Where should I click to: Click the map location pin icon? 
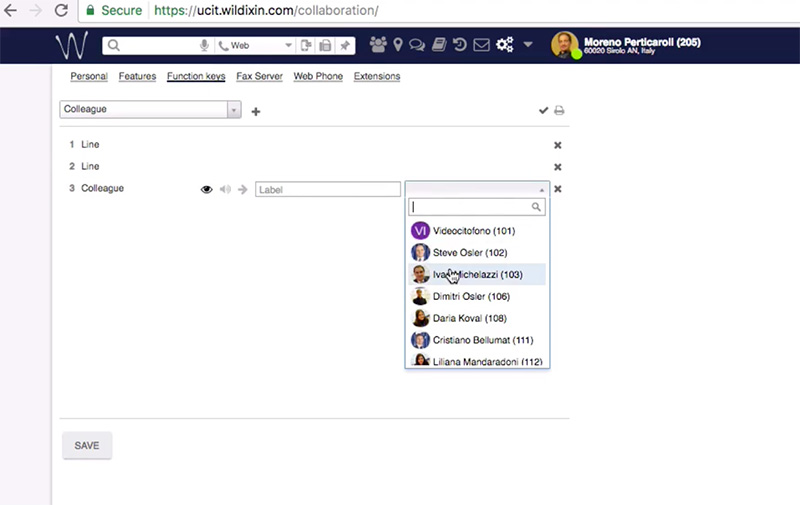[x=398, y=45]
